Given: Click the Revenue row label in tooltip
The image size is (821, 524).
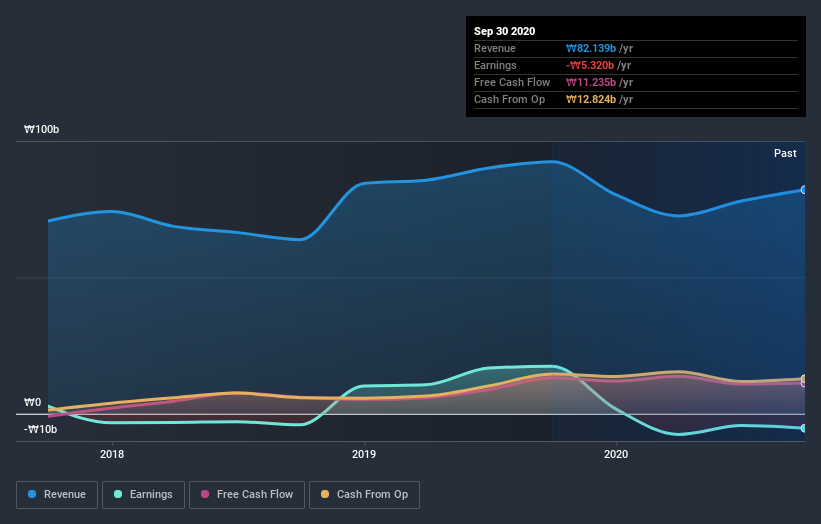Looking at the screenshot, I should pyautogui.click(x=495, y=48).
